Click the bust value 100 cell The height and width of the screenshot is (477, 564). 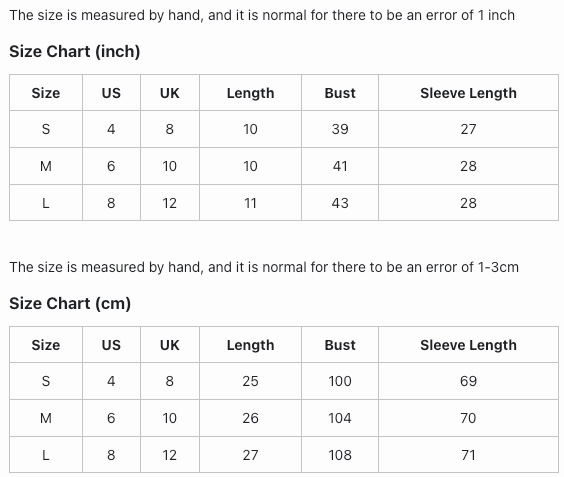tap(340, 381)
